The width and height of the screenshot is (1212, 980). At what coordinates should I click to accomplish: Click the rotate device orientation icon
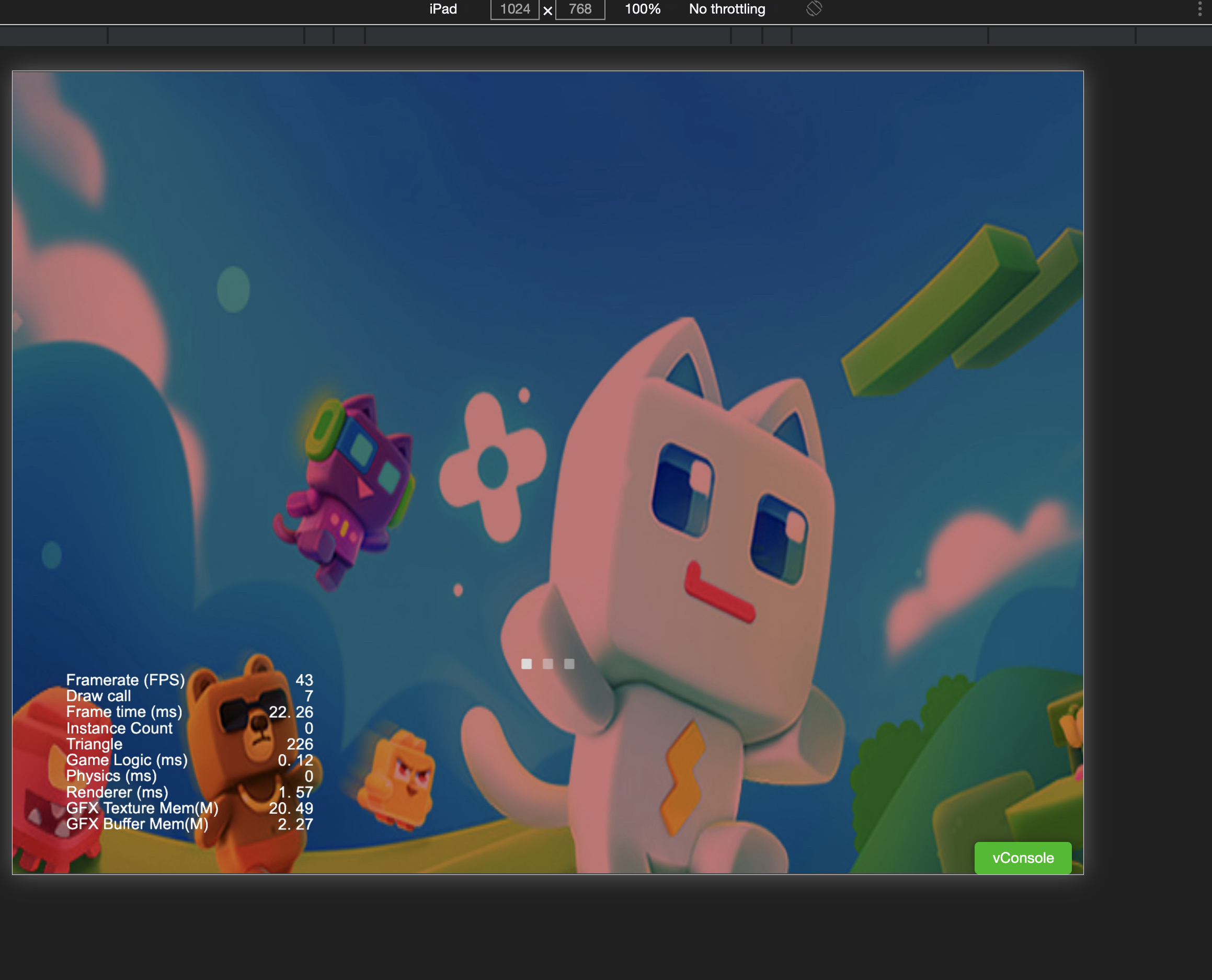[814, 8]
